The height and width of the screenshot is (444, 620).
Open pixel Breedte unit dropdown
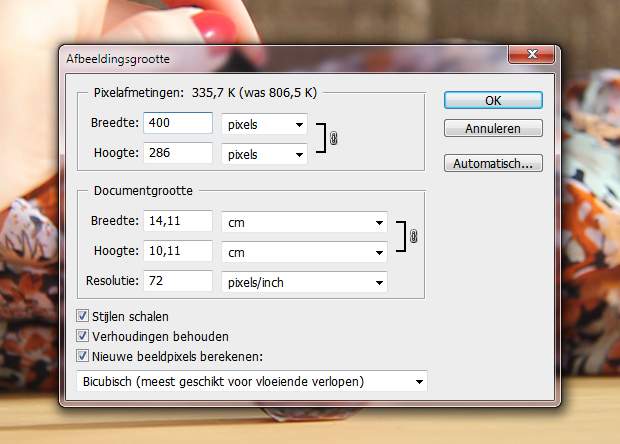(264, 125)
